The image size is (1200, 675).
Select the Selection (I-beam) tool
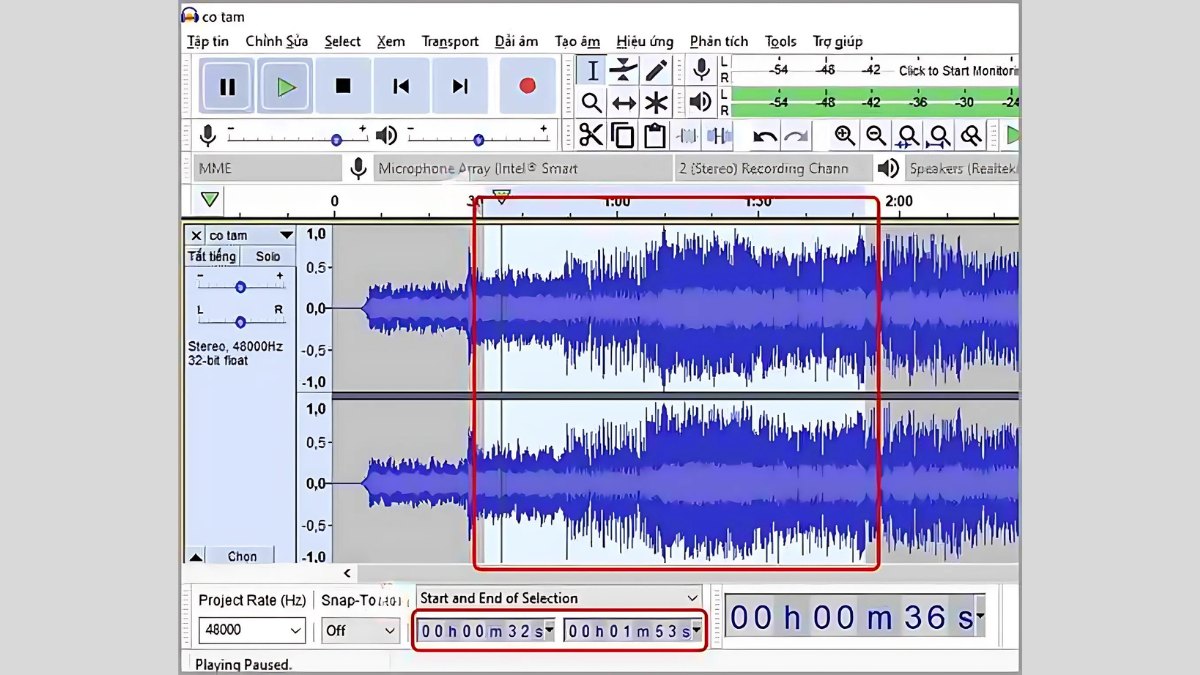coord(592,70)
